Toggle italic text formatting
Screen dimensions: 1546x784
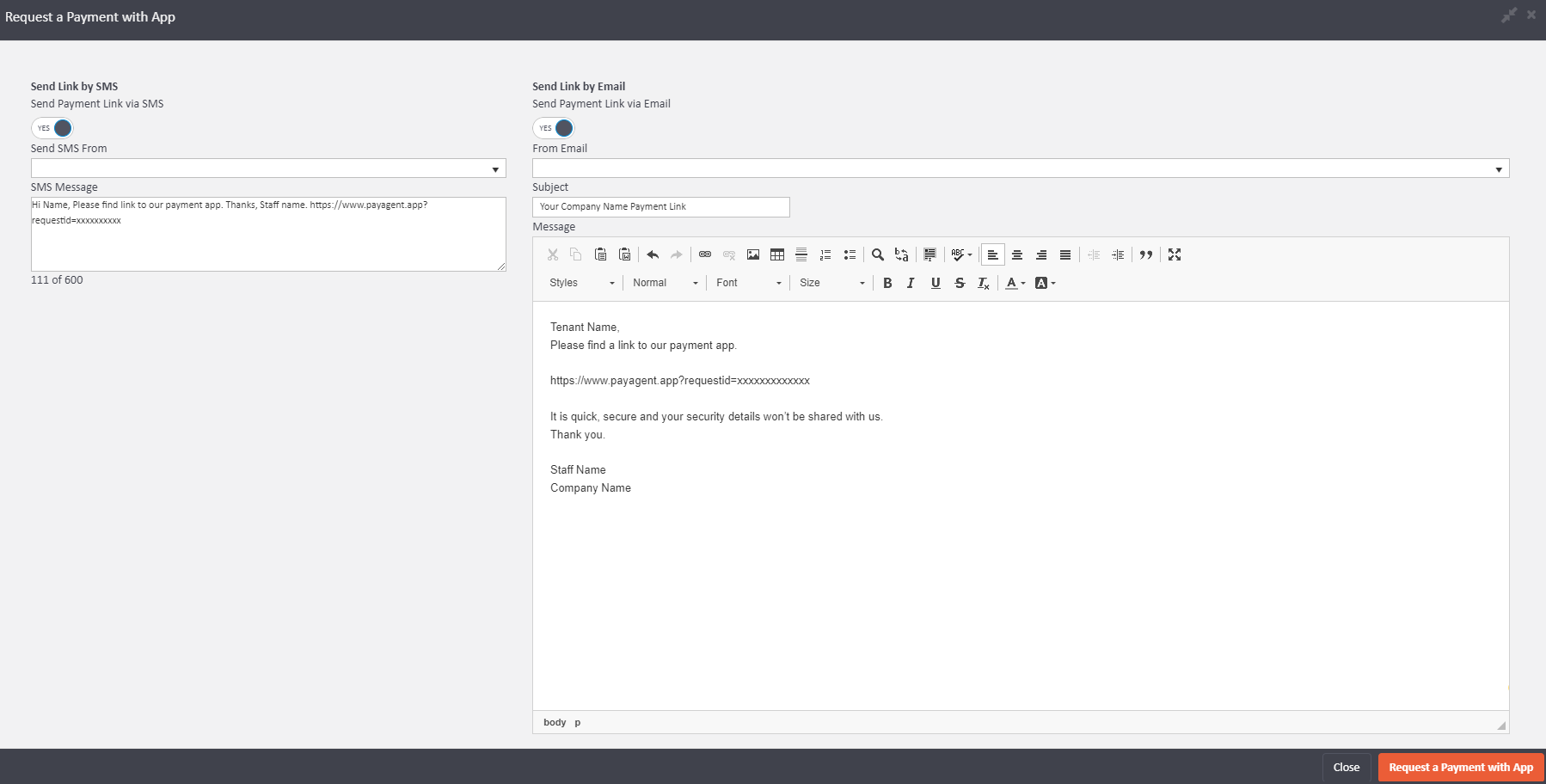coord(911,283)
